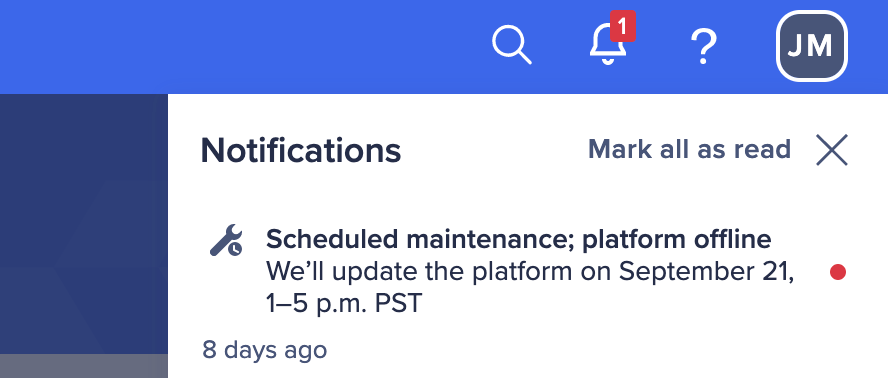The width and height of the screenshot is (888, 378).
Task: Open the JM user avatar menu
Action: pos(812,46)
